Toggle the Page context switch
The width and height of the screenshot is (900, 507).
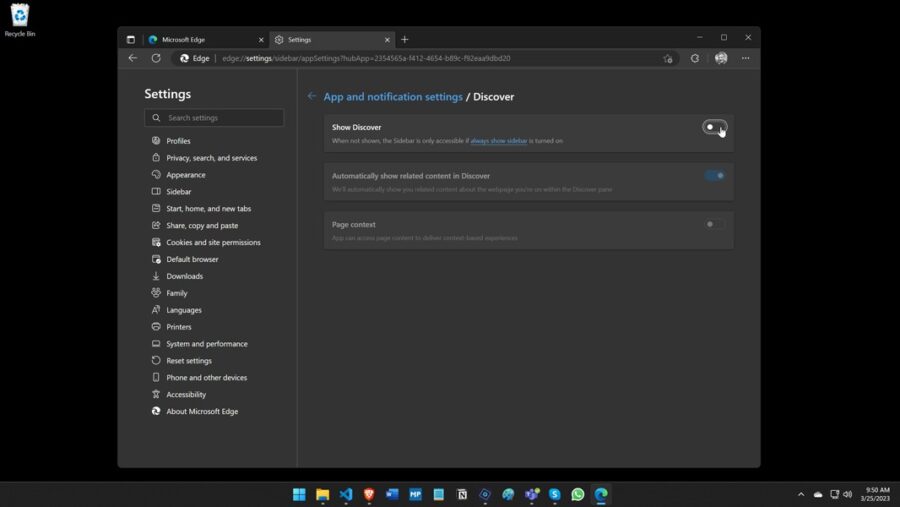tap(714, 224)
